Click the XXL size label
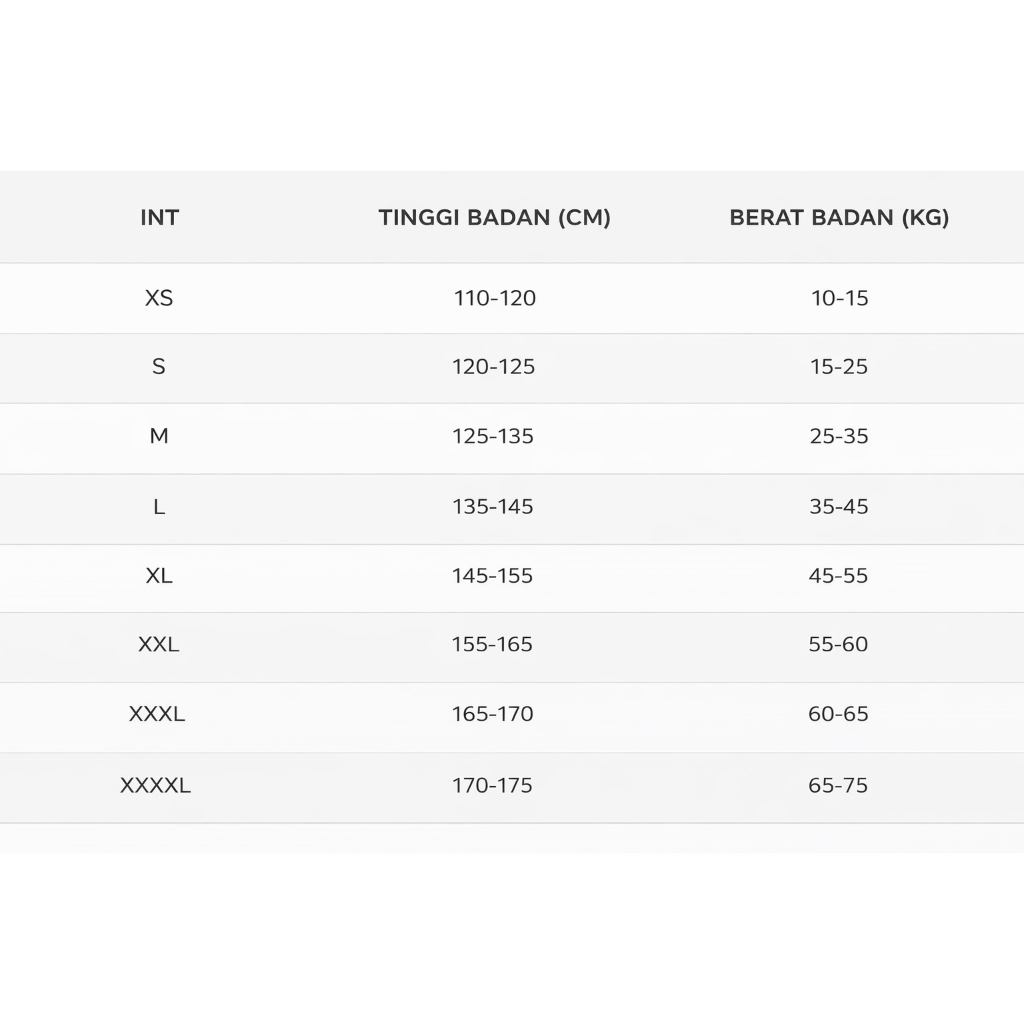 pyautogui.click(x=159, y=645)
